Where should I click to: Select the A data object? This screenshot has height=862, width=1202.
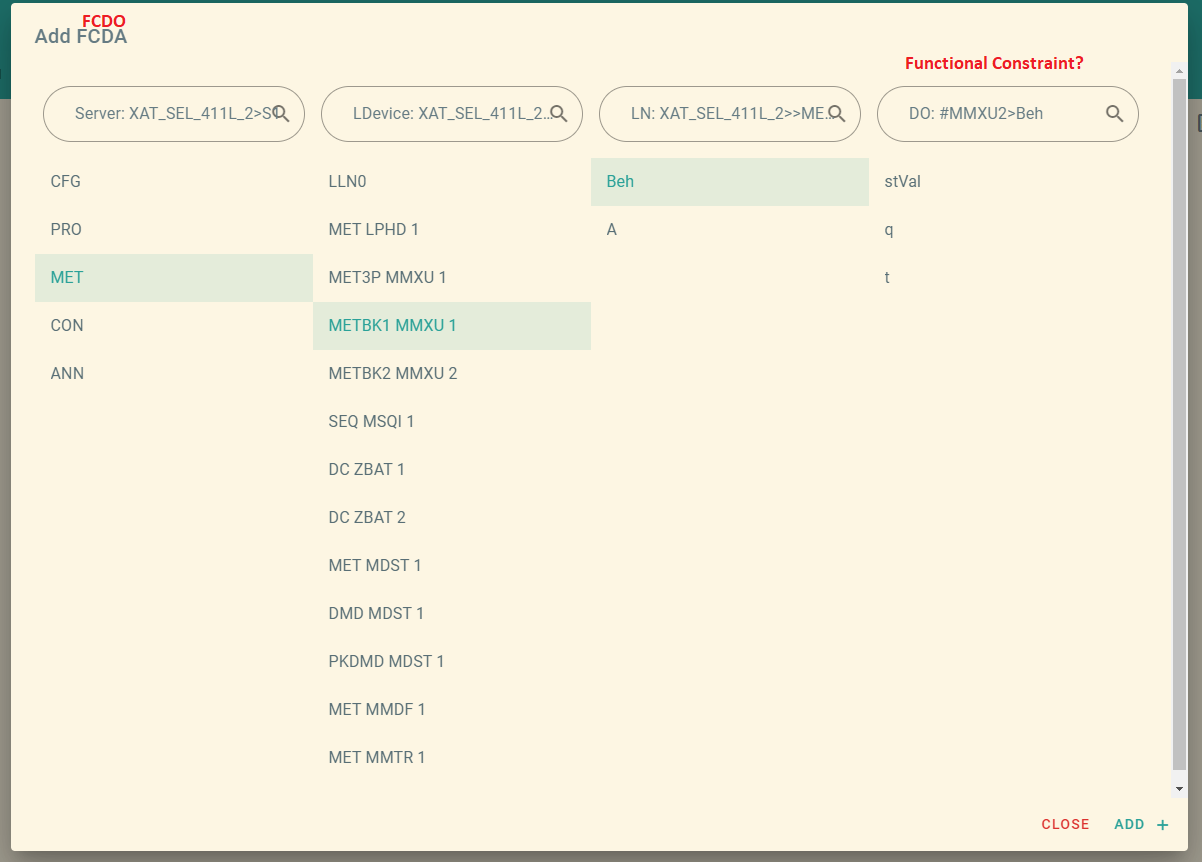(x=730, y=230)
